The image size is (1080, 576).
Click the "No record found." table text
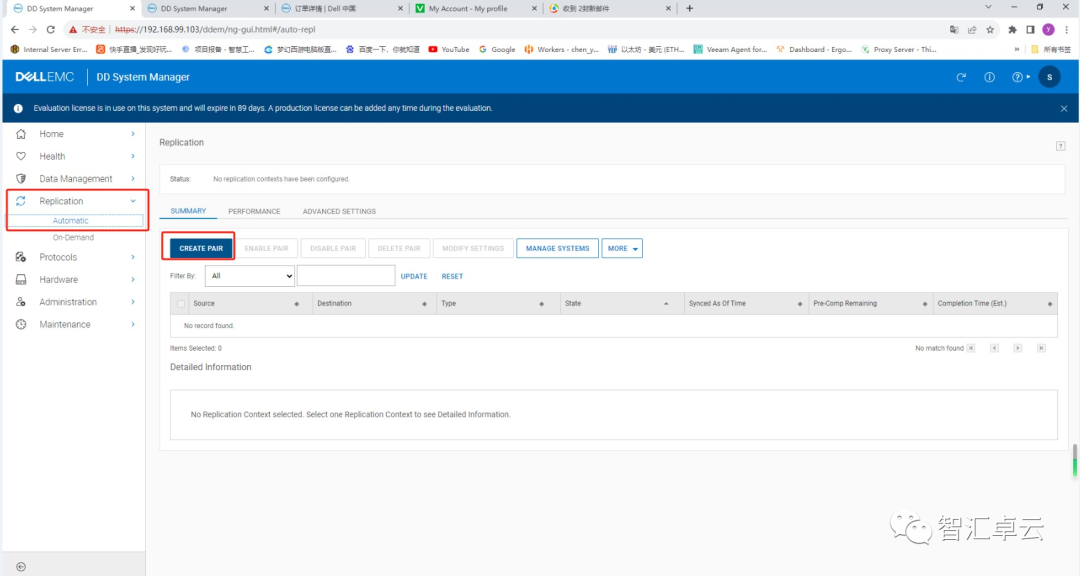[209, 326]
